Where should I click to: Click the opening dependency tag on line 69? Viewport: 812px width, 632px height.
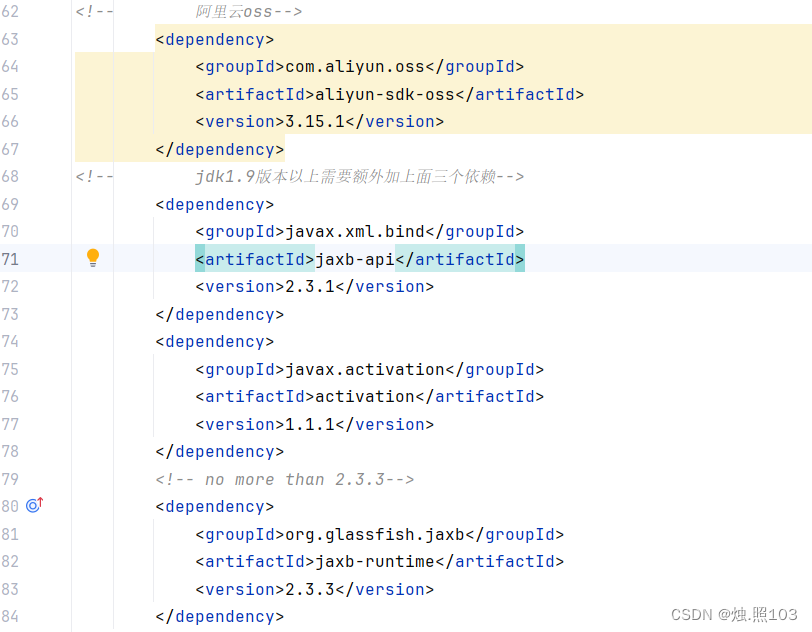point(215,205)
